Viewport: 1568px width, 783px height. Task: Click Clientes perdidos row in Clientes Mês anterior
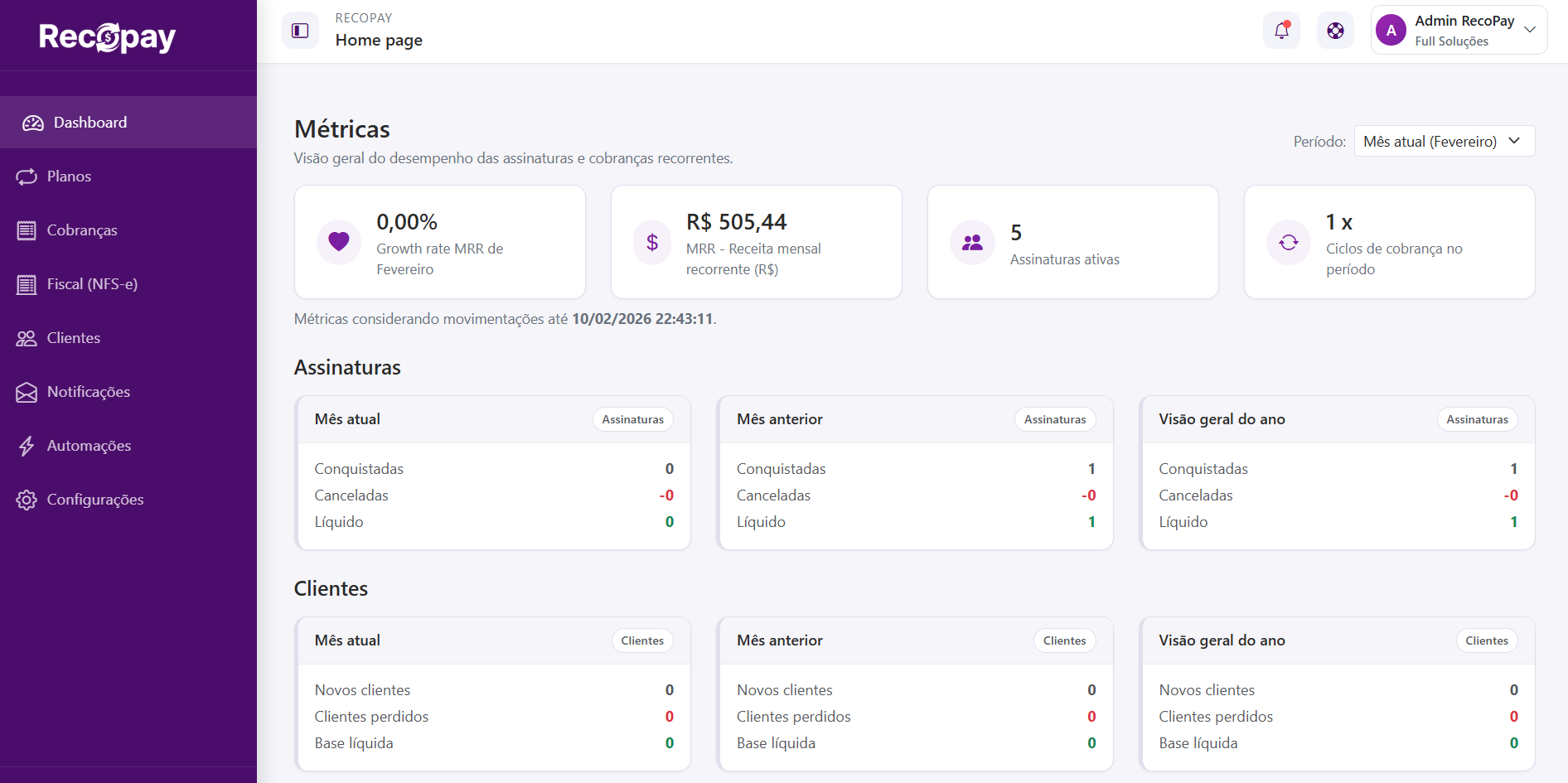(916, 717)
